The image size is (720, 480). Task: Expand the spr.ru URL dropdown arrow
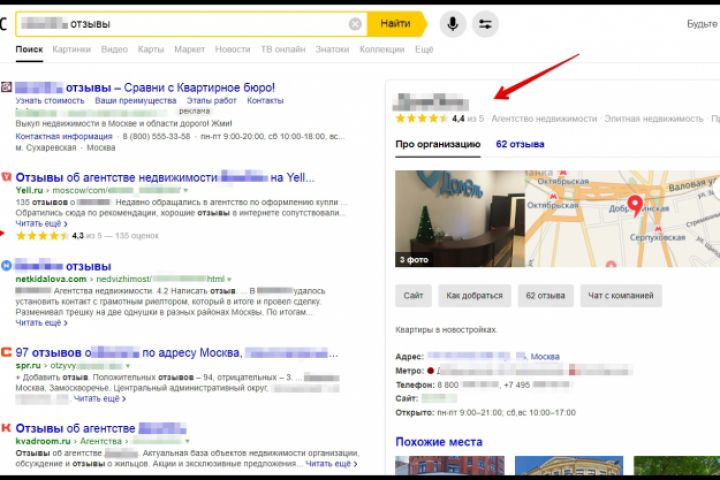tap(128, 366)
